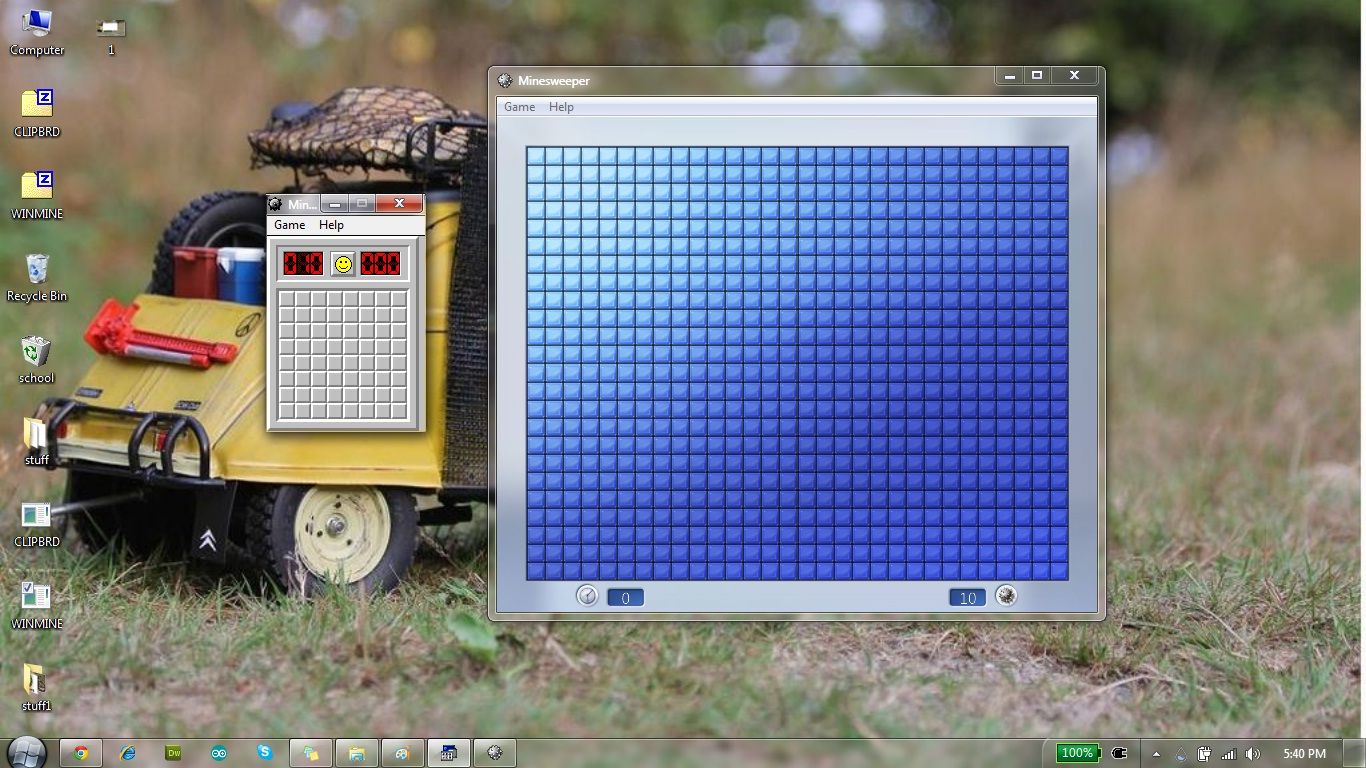Screen dimensions: 1366x768
Task: Click a tile in the blue minefield grid
Action: (797, 360)
